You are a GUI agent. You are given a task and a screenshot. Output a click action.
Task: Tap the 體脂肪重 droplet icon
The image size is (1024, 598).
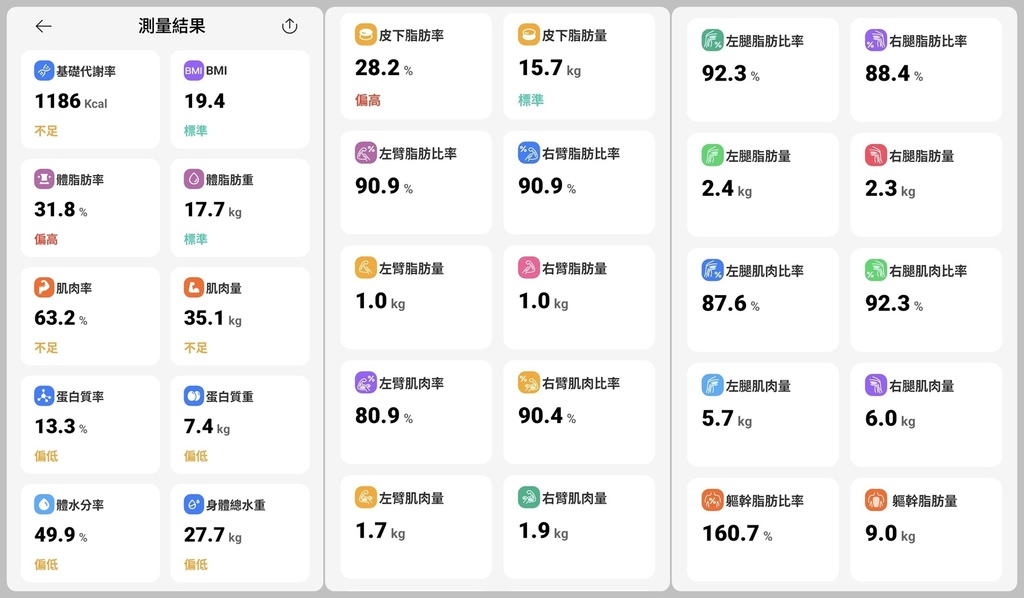point(193,179)
